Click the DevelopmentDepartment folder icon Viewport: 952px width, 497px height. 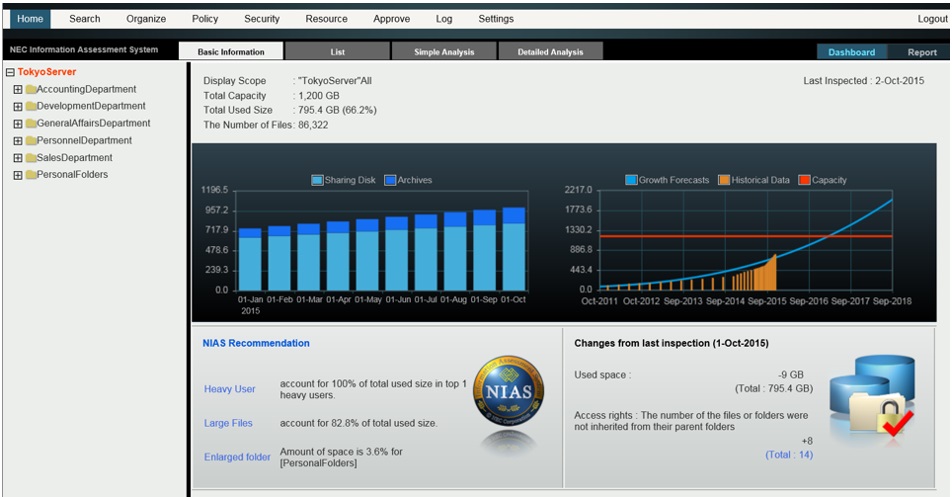(30, 106)
